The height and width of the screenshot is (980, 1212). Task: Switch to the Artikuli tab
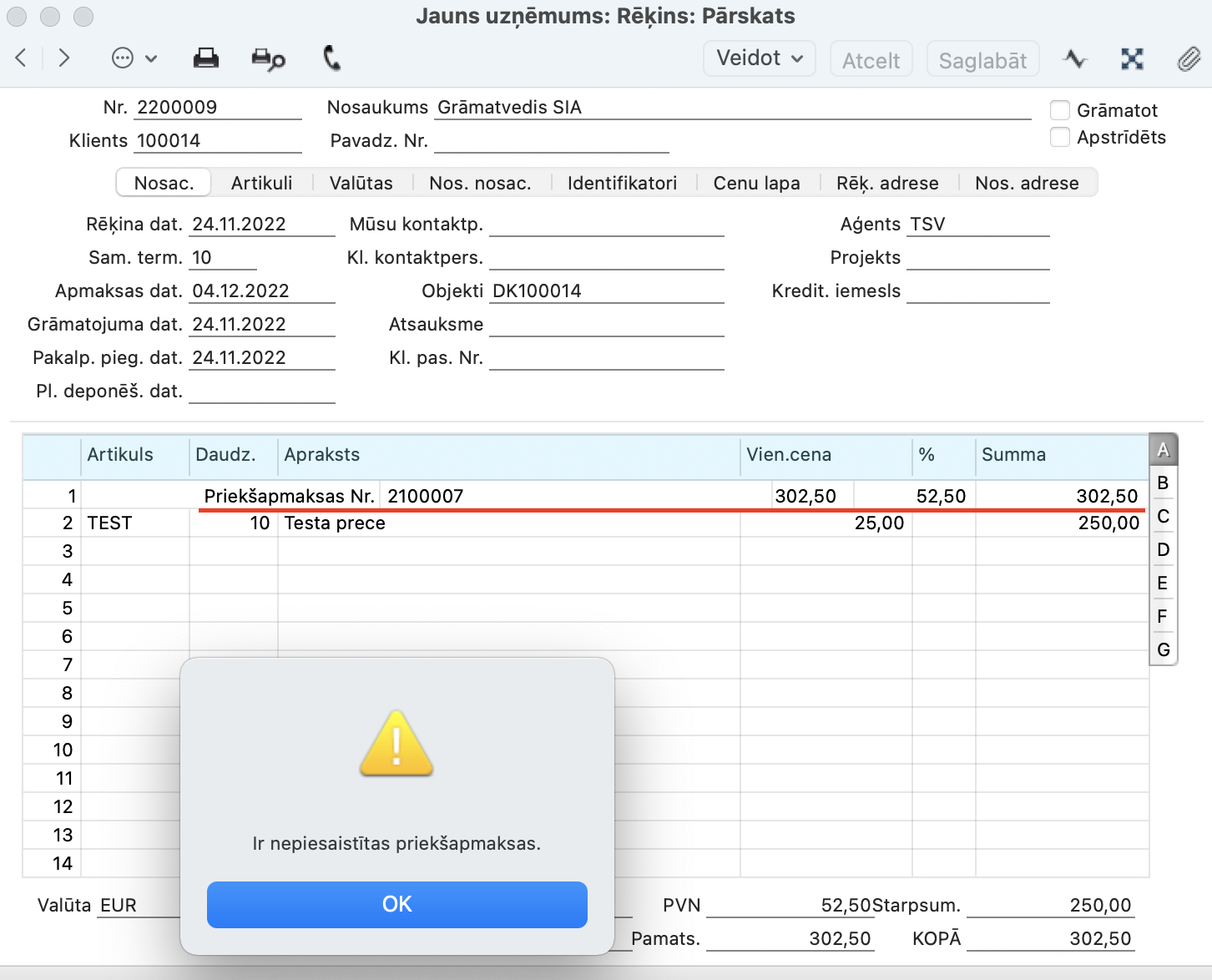[x=261, y=183]
